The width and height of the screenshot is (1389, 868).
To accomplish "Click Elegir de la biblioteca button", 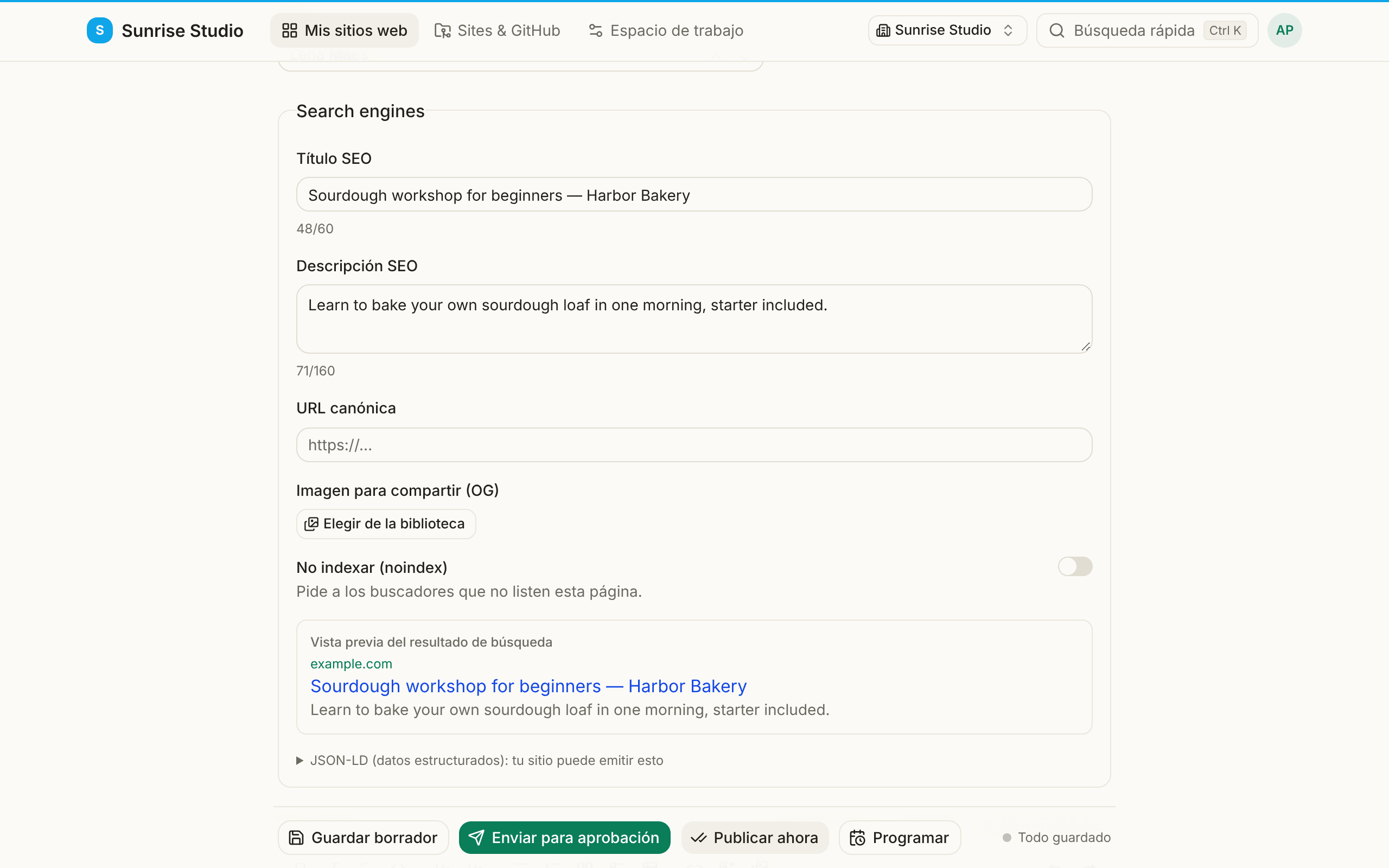I will [x=386, y=524].
